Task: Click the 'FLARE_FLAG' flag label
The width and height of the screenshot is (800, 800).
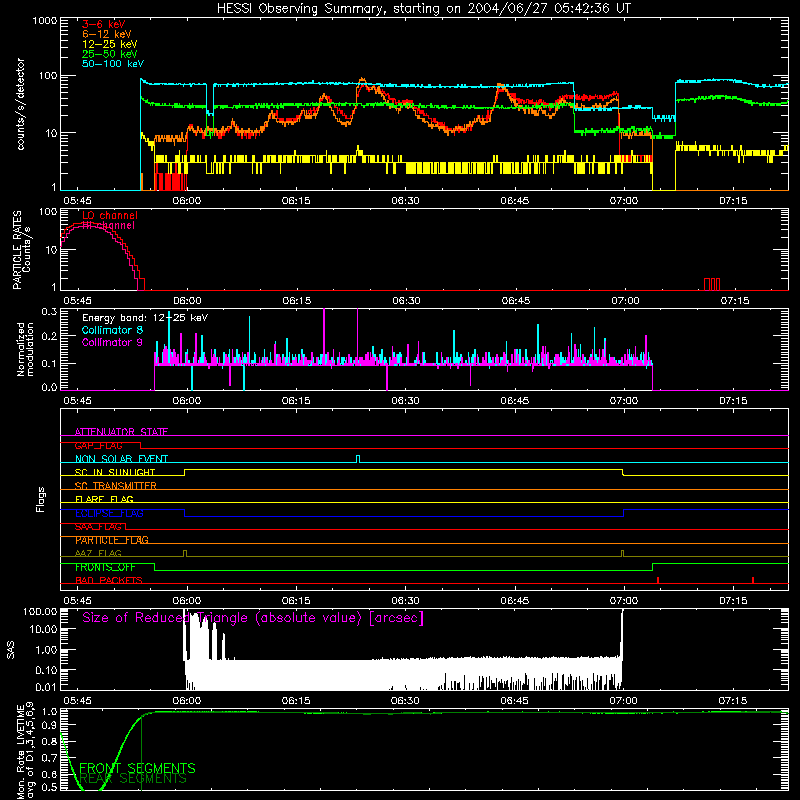Action: click(104, 499)
